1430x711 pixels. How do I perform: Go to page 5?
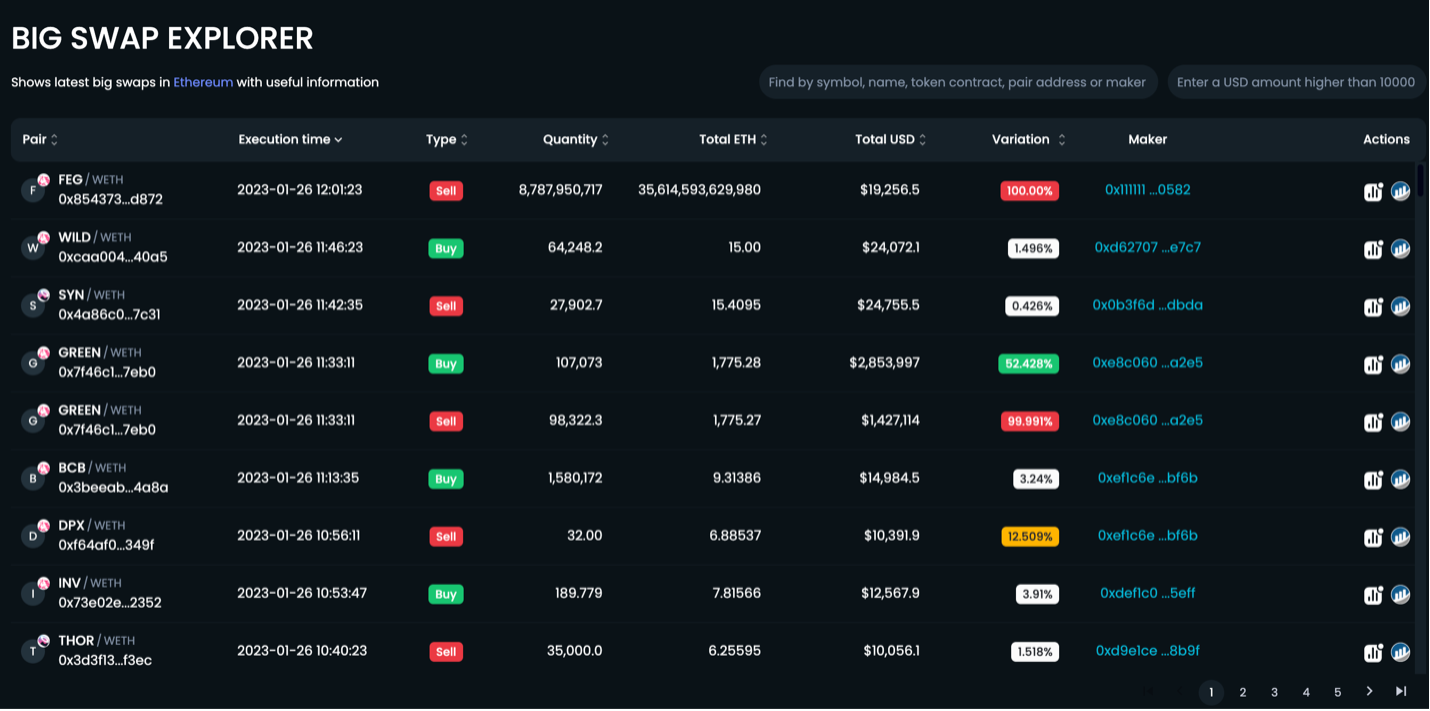click(x=1338, y=692)
